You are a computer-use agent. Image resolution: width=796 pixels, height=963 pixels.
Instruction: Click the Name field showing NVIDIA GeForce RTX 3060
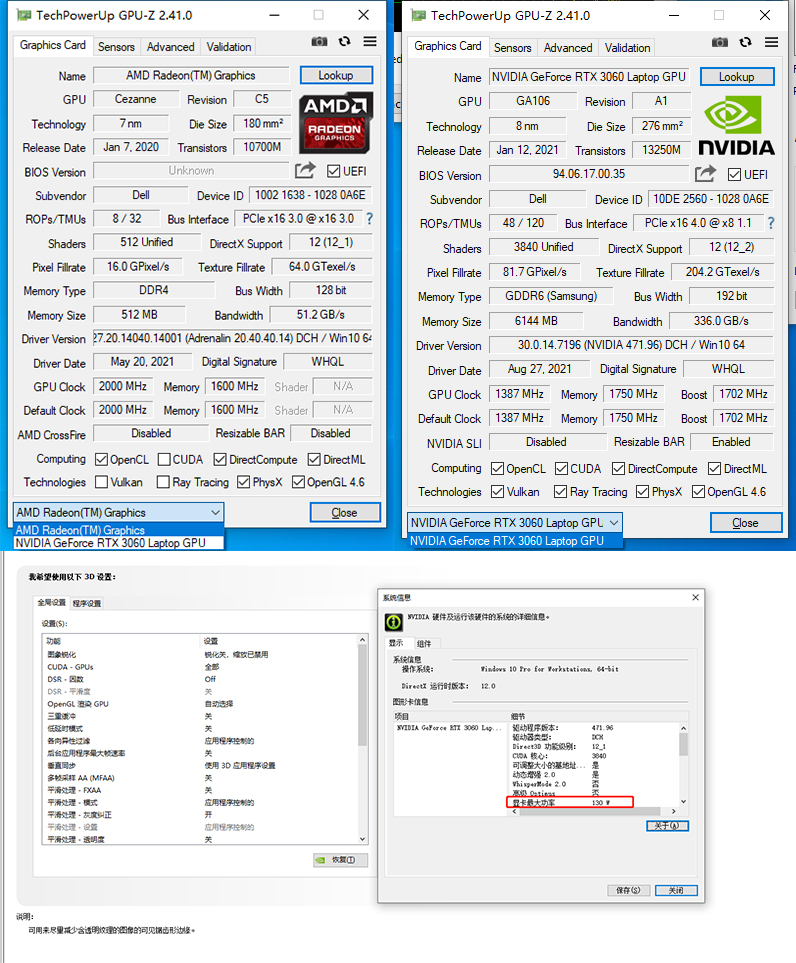589,77
